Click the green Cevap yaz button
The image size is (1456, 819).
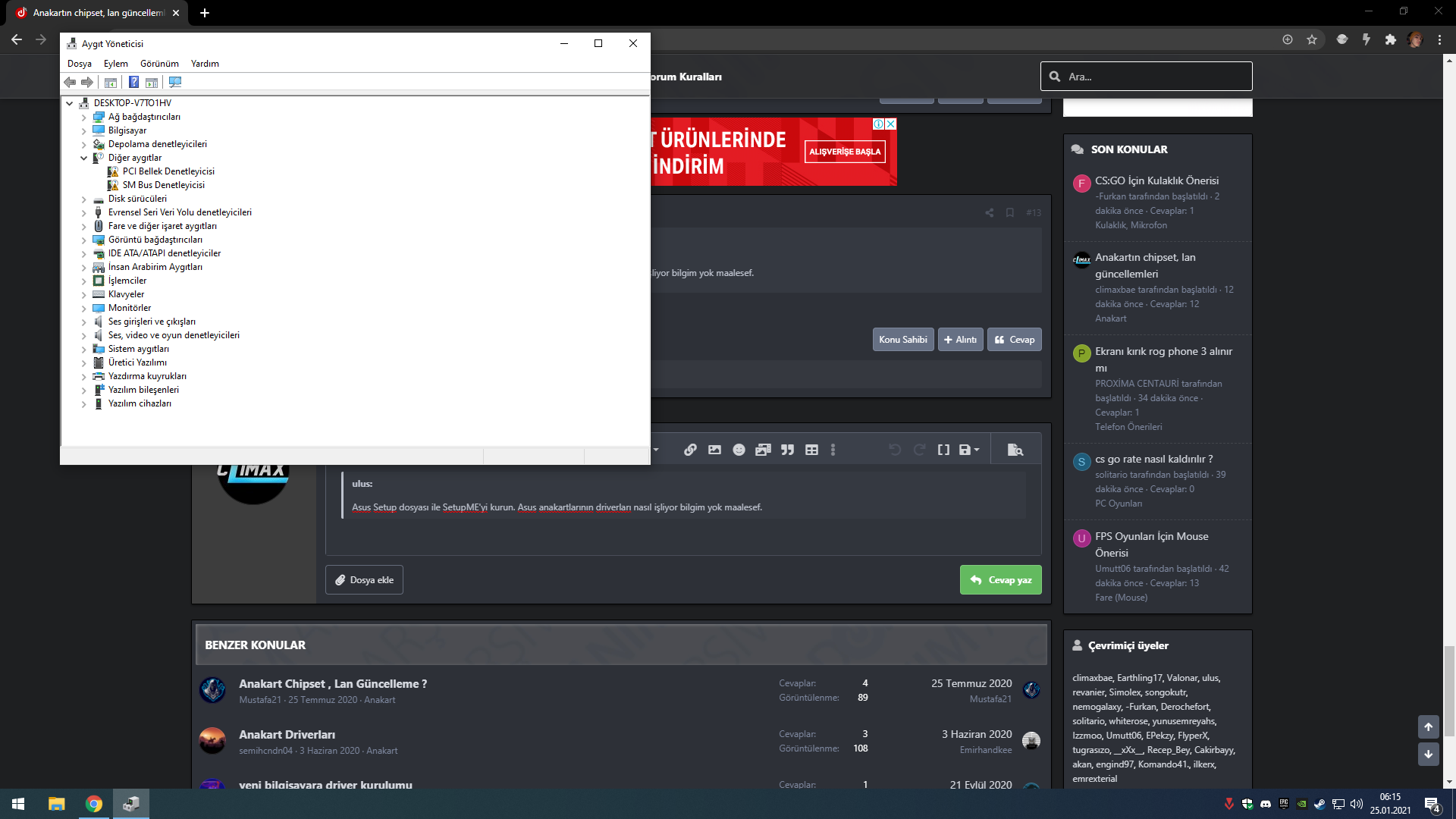(x=1000, y=580)
